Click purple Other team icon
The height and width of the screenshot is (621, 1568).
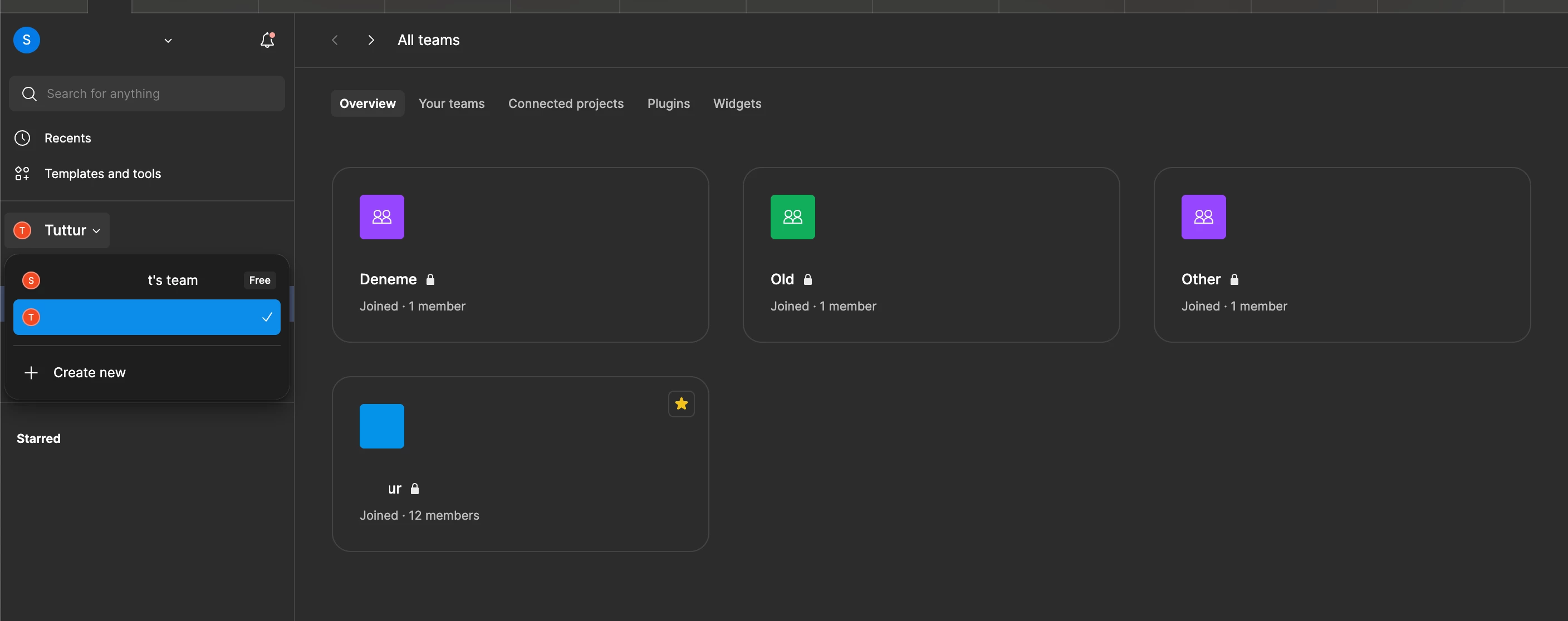(x=1203, y=217)
